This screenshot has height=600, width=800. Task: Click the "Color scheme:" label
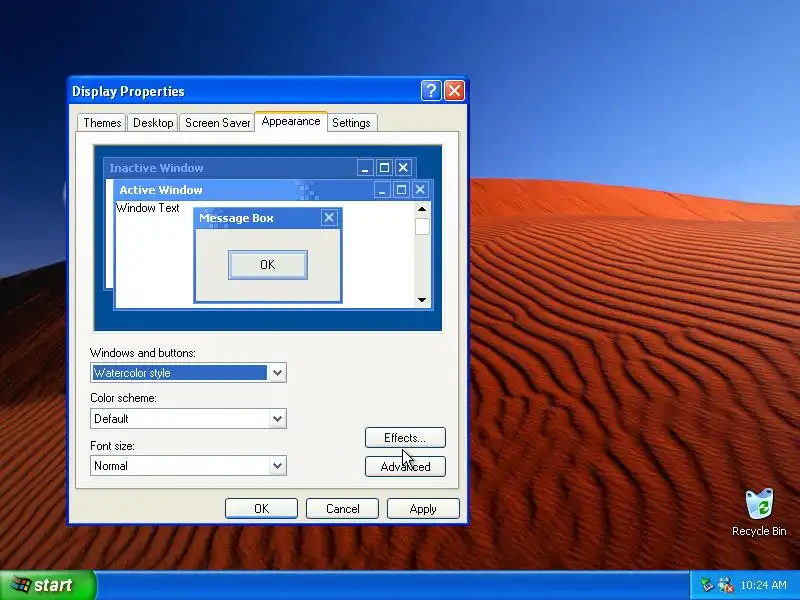[123, 398]
